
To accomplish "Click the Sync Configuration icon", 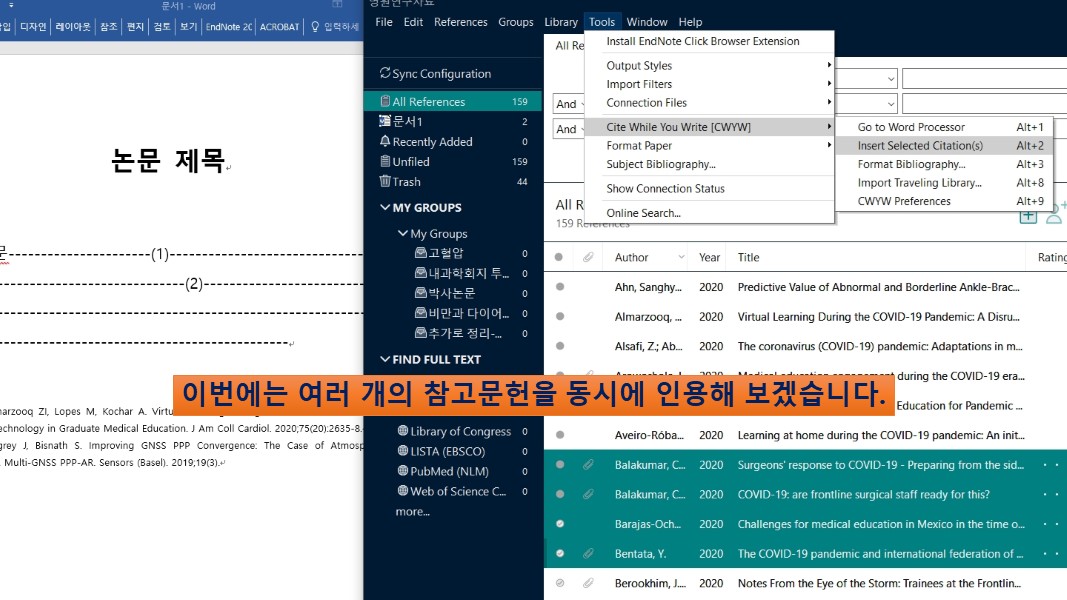I will [x=384, y=73].
